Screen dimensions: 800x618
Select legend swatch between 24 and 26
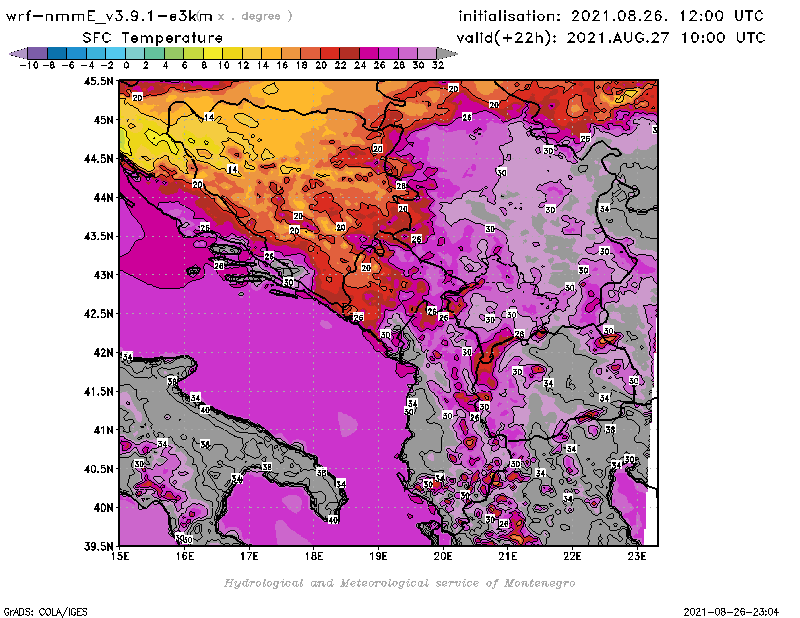[x=369, y=53]
